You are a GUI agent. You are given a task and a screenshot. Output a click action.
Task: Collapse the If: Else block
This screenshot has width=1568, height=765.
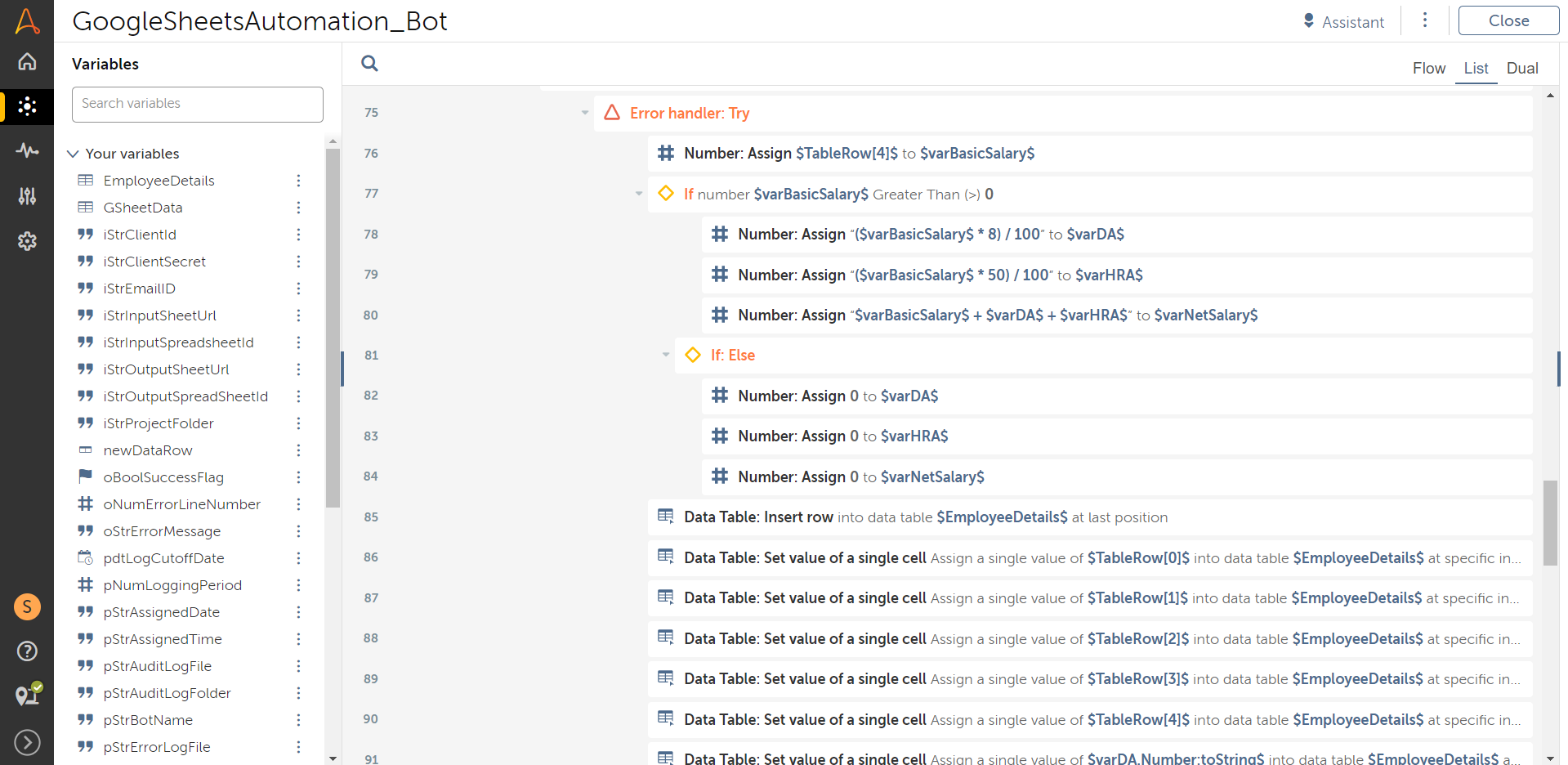(x=666, y=355)
